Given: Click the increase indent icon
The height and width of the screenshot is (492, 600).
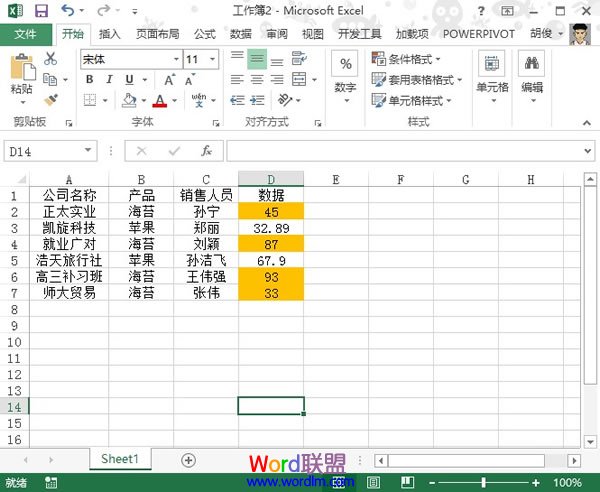Looking at the screenshot, I should point(257,100).
